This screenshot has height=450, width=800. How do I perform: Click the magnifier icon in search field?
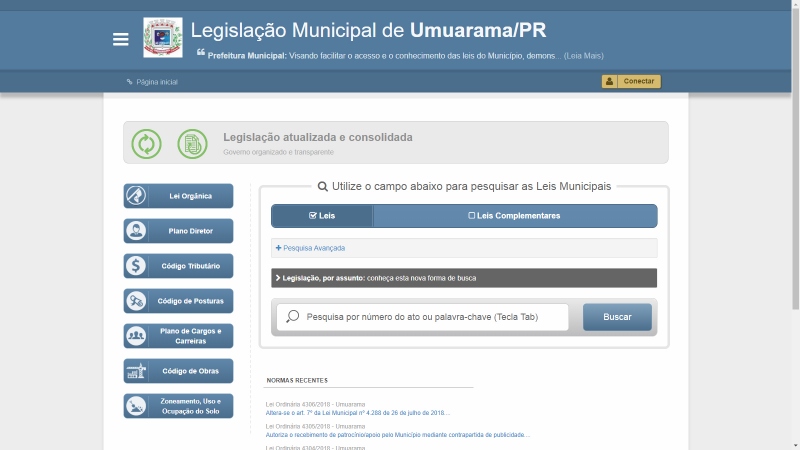tap(292, 316)
